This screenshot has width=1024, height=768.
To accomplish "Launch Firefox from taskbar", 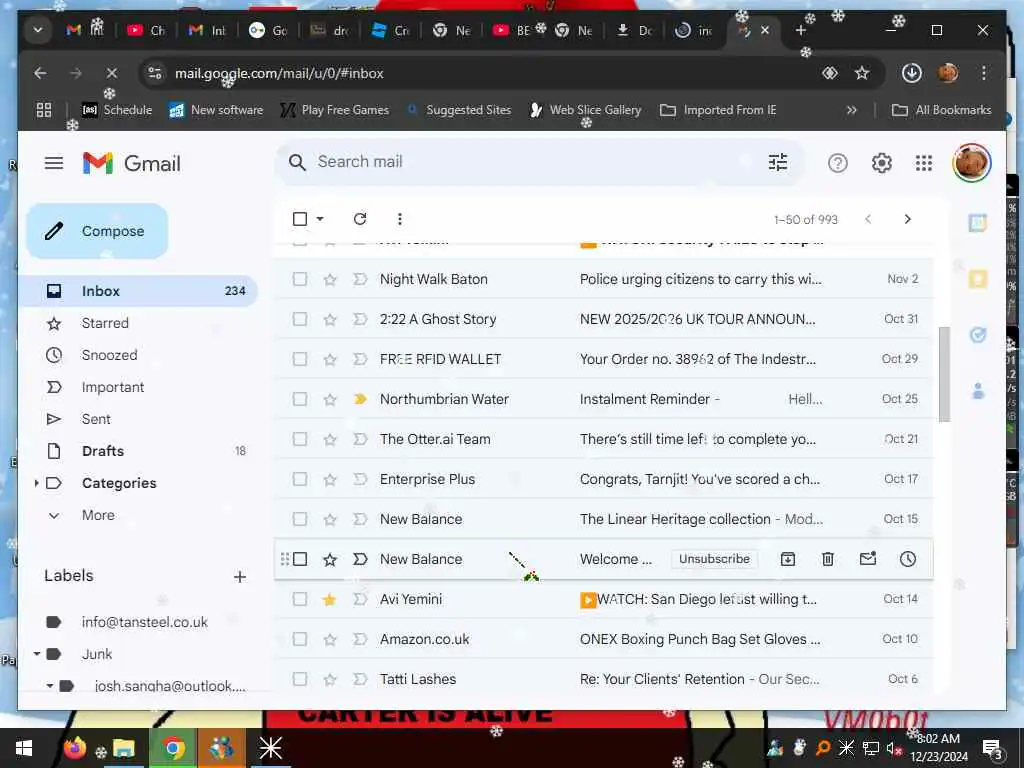I will click(x=74, y=748).
